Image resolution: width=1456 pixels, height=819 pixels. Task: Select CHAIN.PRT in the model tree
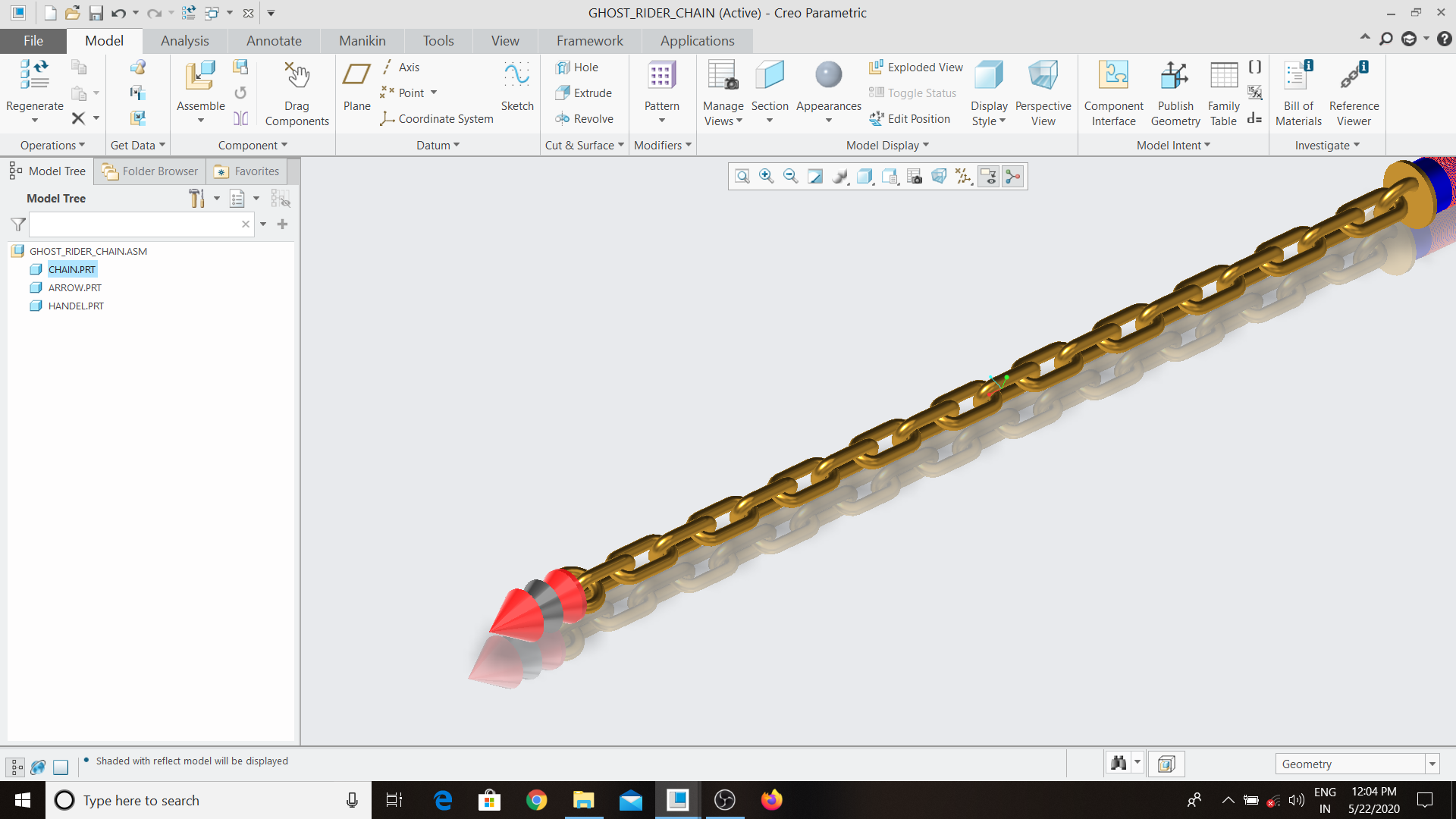[72, 269]
